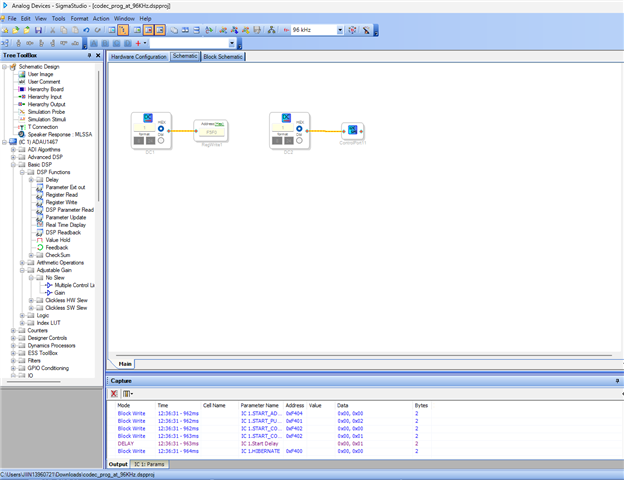Click the tools icon right of sample rate
Screen dimensions: 624x480
tap(366, 30)
